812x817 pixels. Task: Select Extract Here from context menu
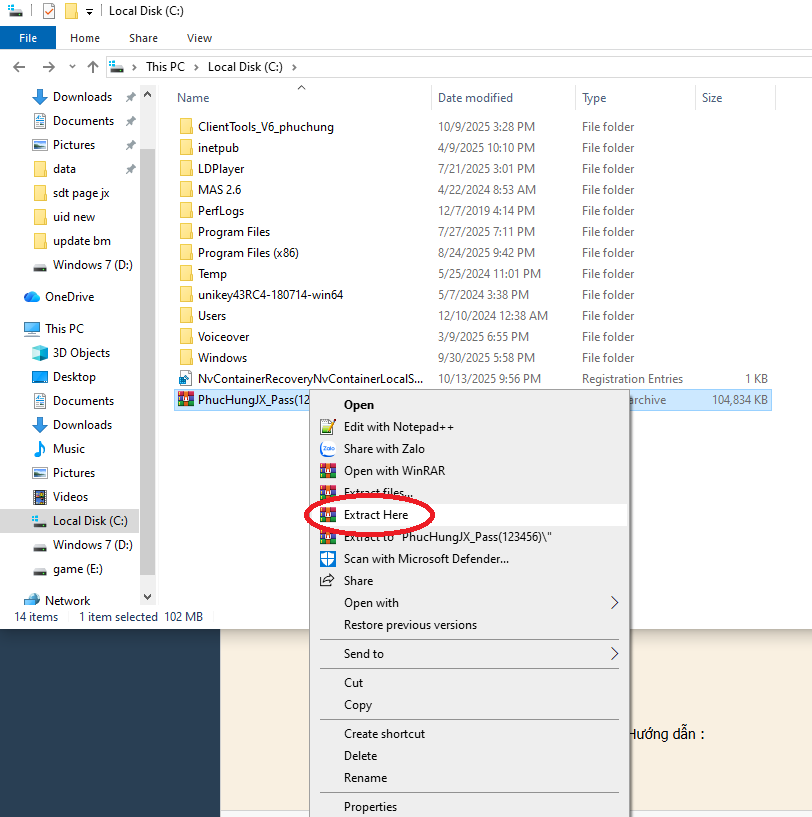point(376,515)
